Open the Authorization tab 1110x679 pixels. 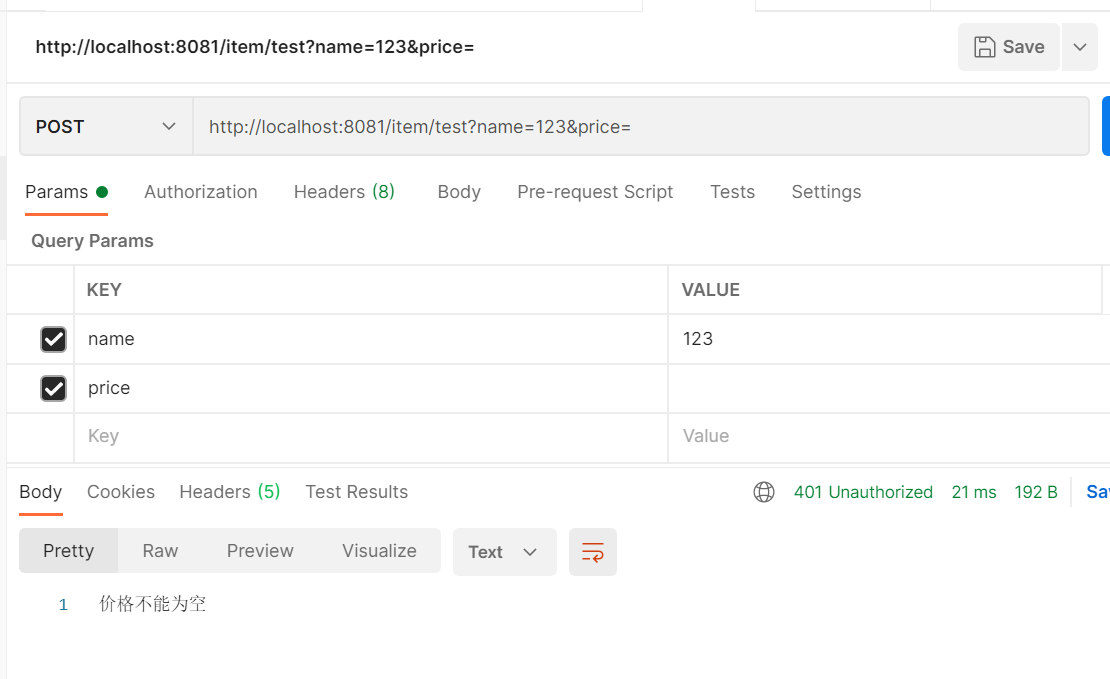201,192
